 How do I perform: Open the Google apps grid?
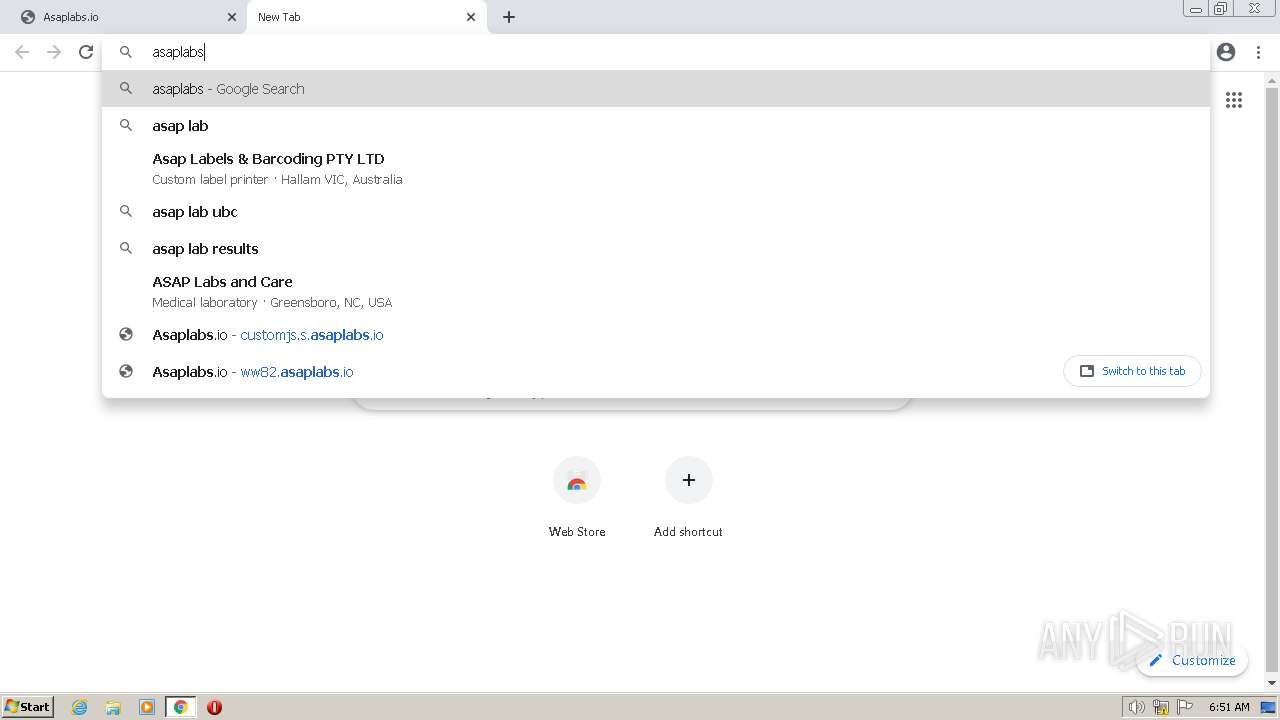click(1234, 100)
